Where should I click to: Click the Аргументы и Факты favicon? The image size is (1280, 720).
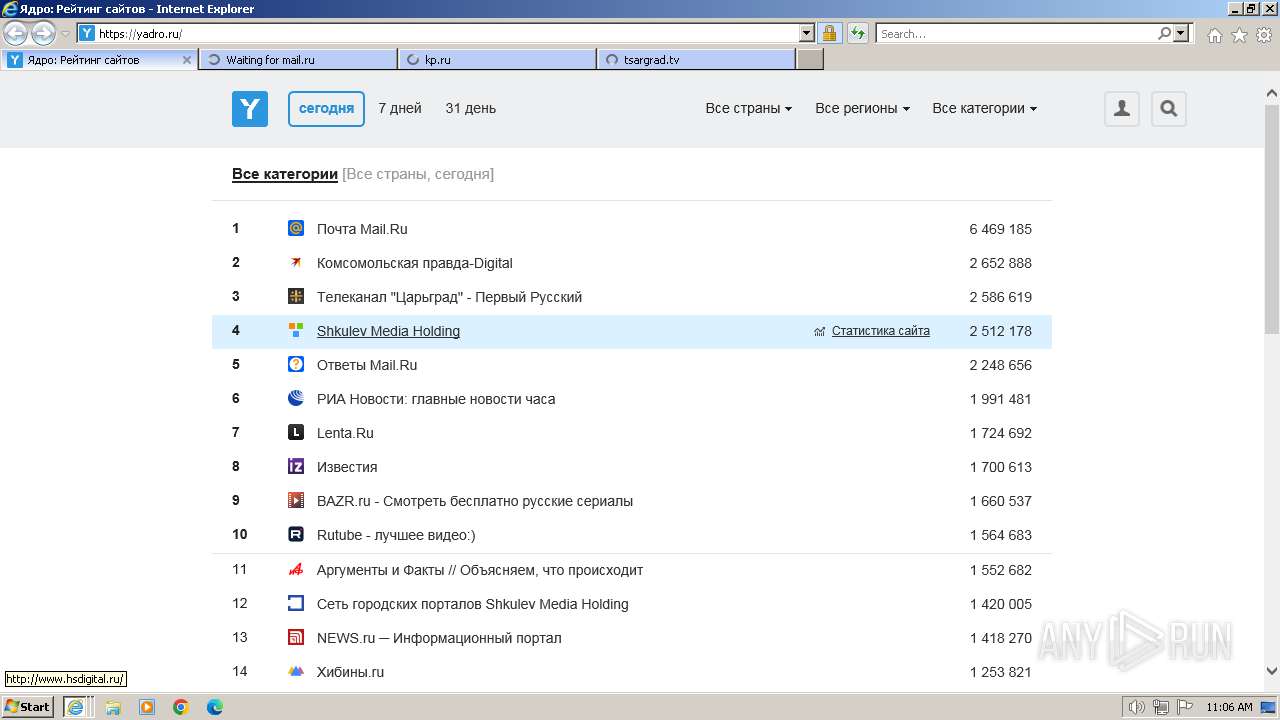(x=296, y=569)
